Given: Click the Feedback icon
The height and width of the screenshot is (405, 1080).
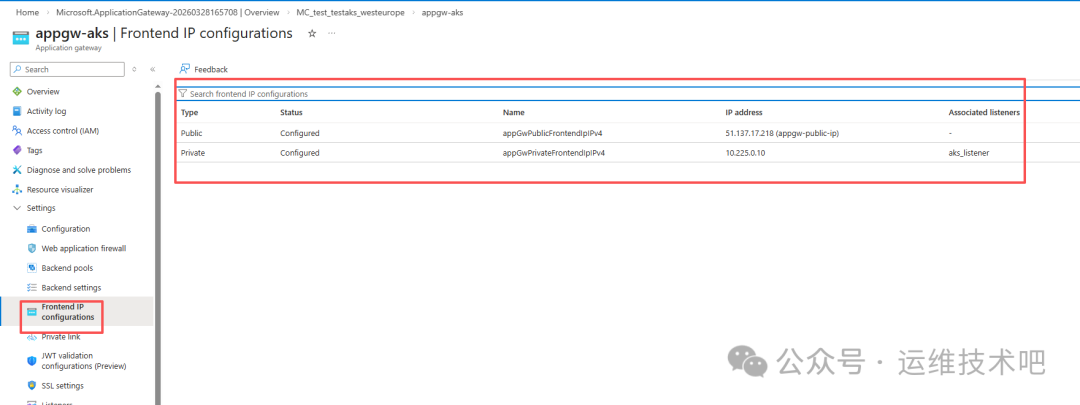Looking at the screenshot, I should [x=185, y=69].
